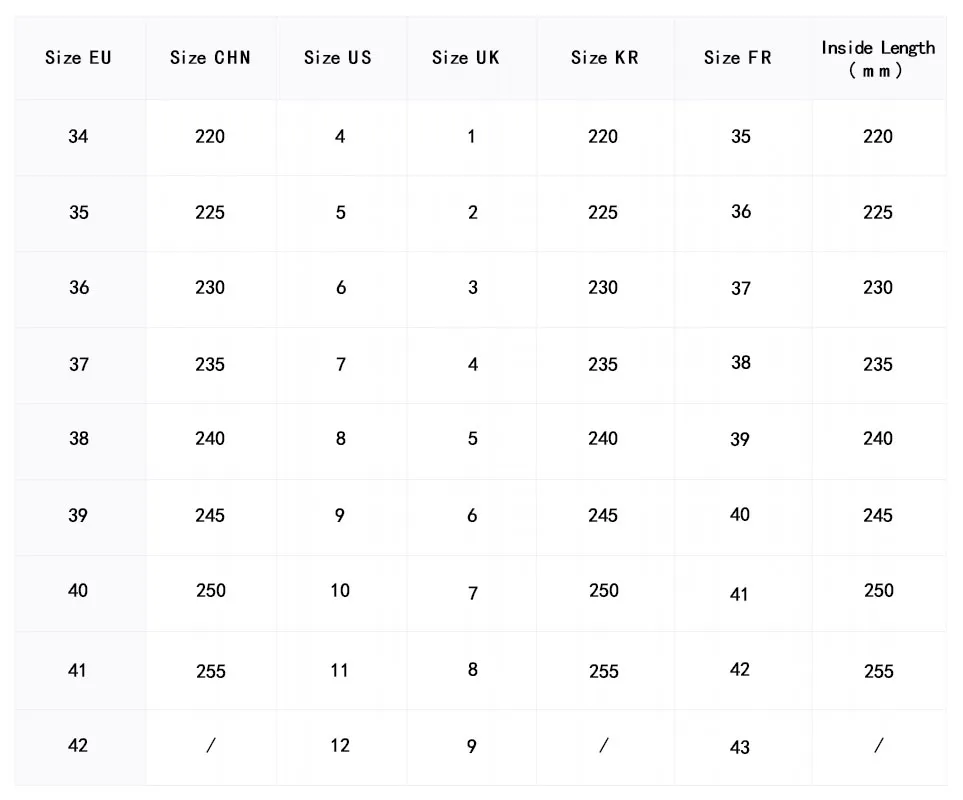Select FR size 43 cell
Viewport: 963px width, 800px height.
click(x=740, y=747)
